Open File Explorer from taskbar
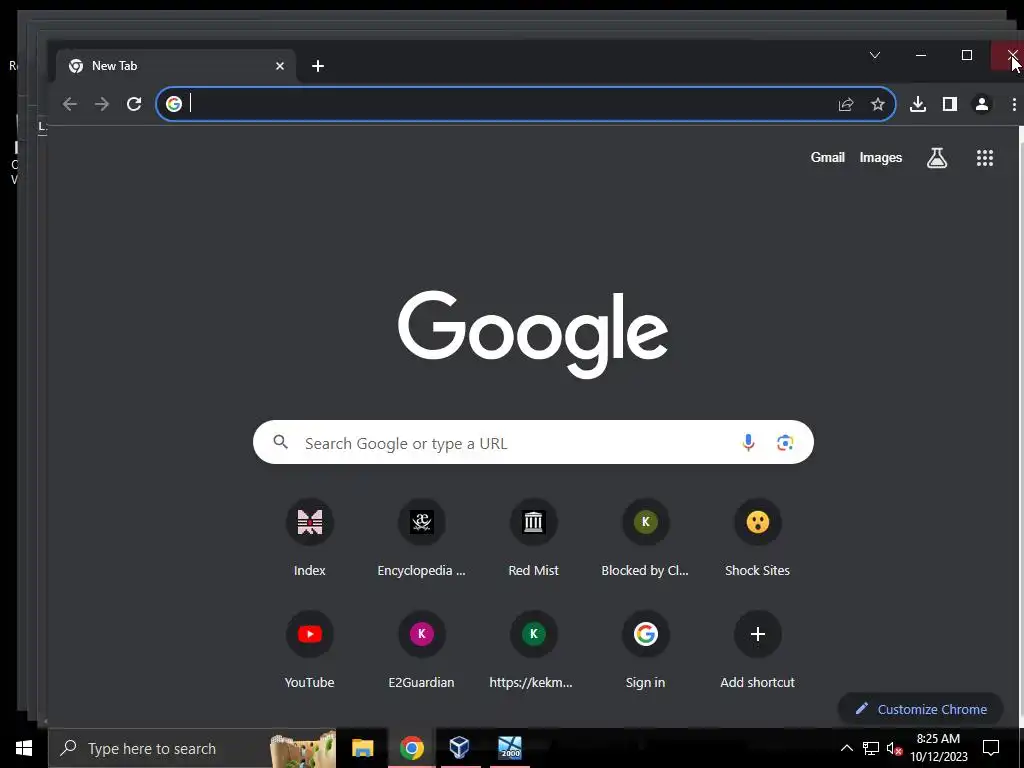The width and height of the screenshot is (1024, 768). point(362,748)
